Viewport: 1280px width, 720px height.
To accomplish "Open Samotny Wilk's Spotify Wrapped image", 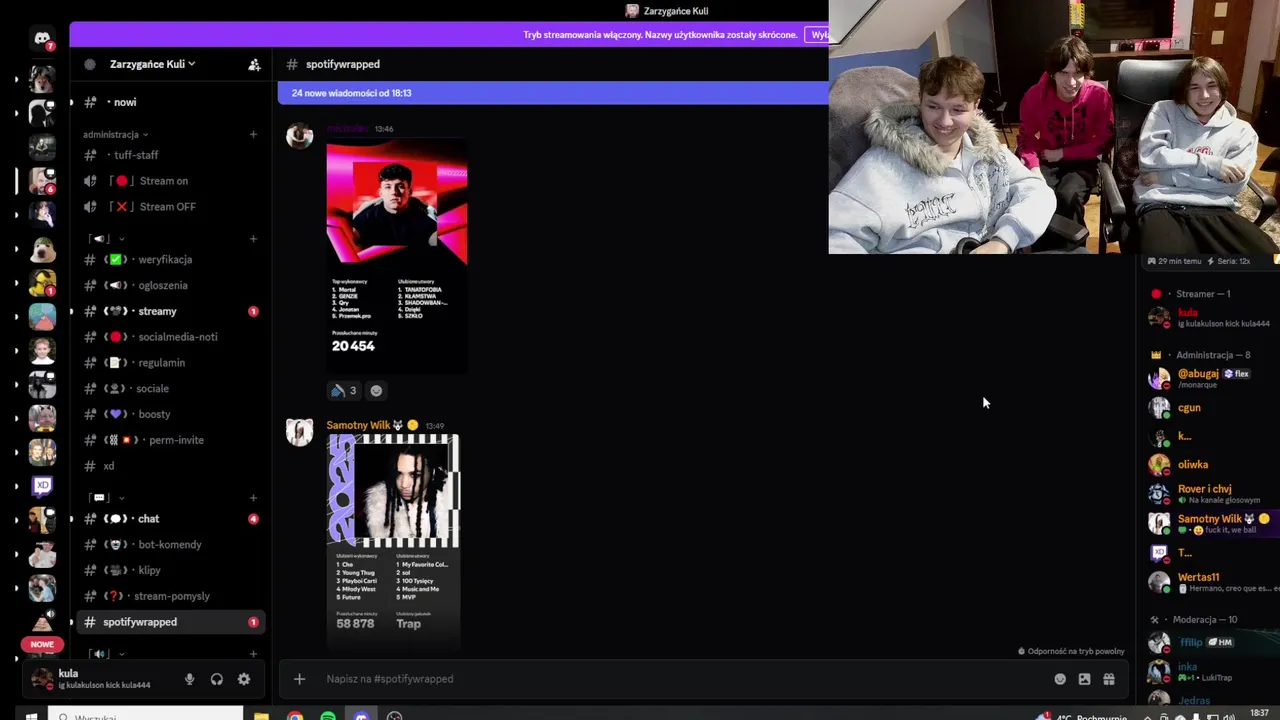I will pyautogui.click(x=394, y=542).
